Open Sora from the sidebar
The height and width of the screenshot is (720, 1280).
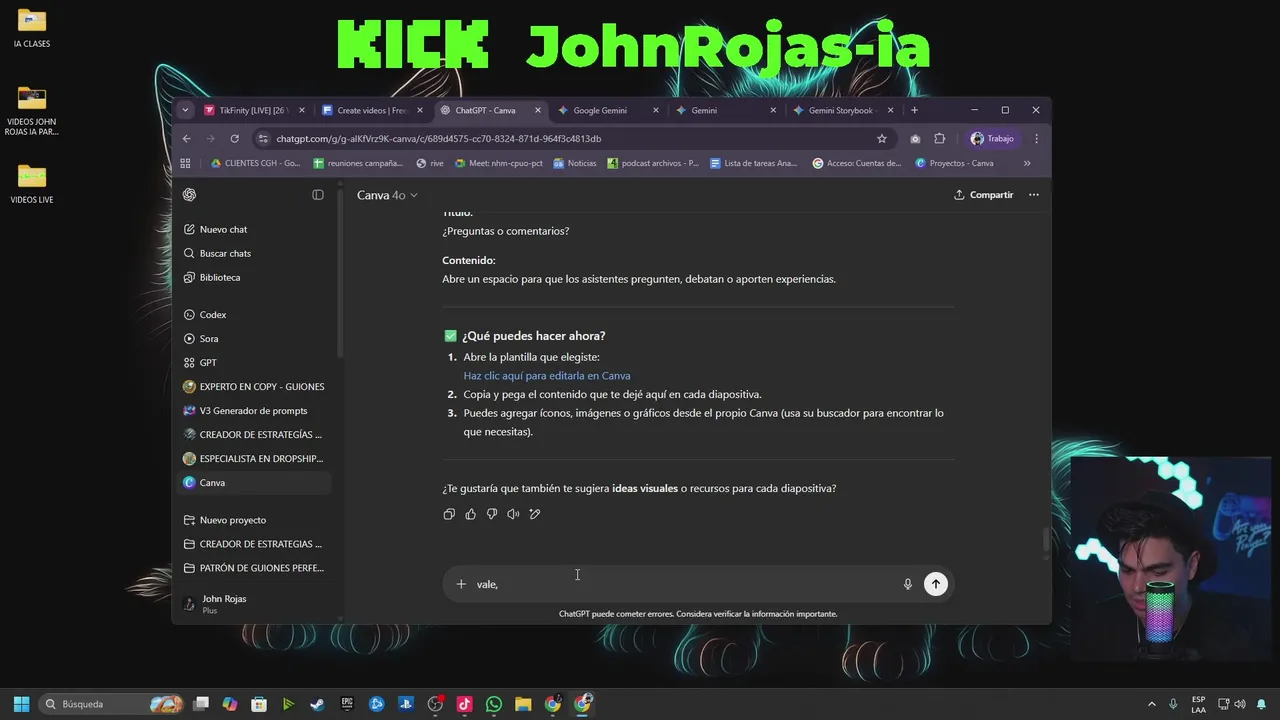209,339
